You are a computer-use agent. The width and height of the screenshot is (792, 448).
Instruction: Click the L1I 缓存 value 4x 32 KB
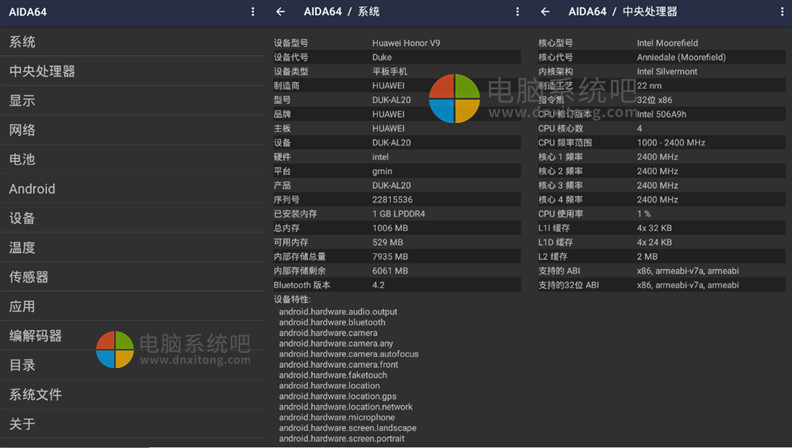coord(654,228)
